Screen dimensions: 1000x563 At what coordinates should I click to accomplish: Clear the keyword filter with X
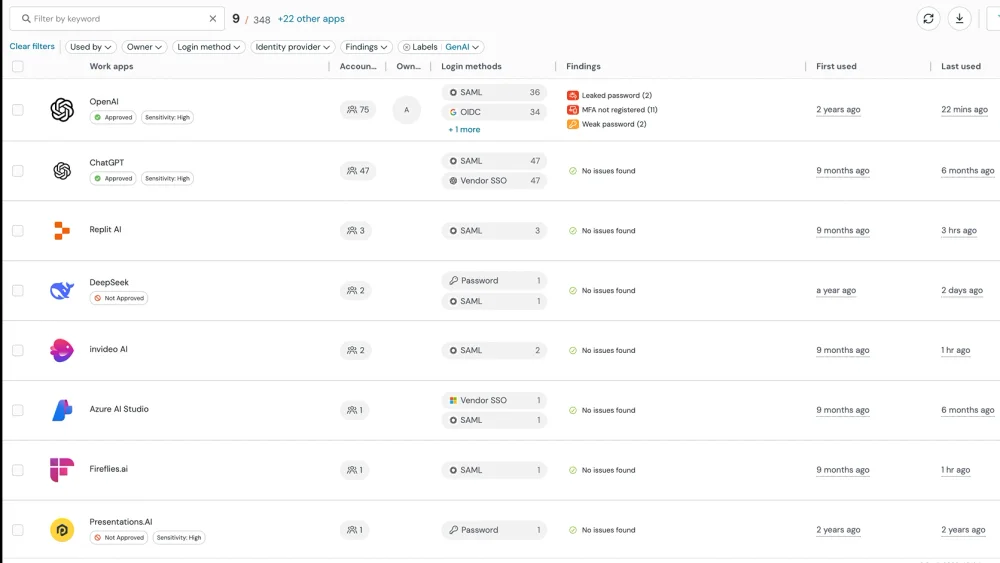213,18
